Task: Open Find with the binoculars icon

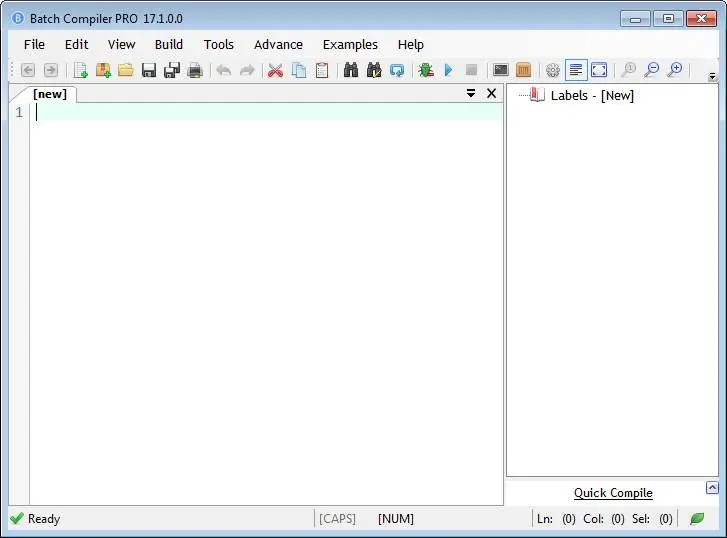Action: tap(351, 70)
